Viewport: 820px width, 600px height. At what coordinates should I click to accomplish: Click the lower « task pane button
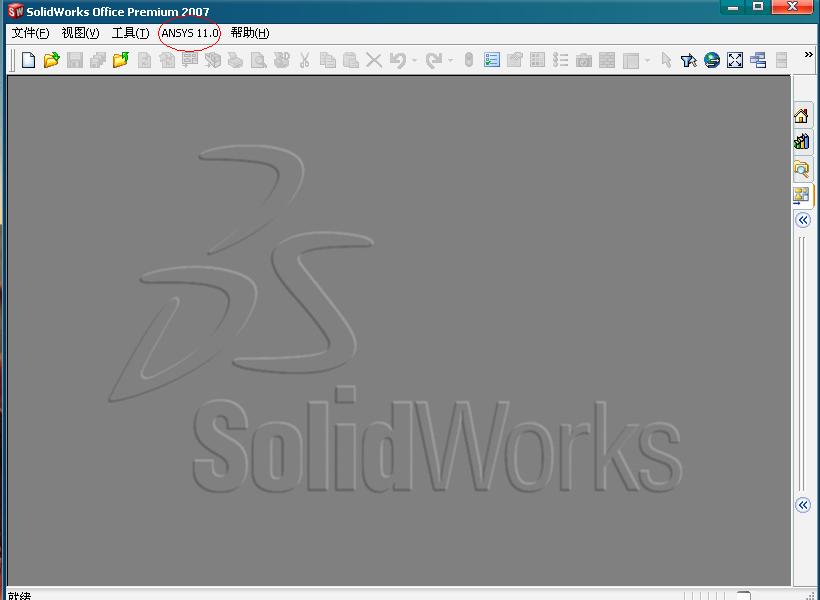pyautogui.click(x=803, y=505)
